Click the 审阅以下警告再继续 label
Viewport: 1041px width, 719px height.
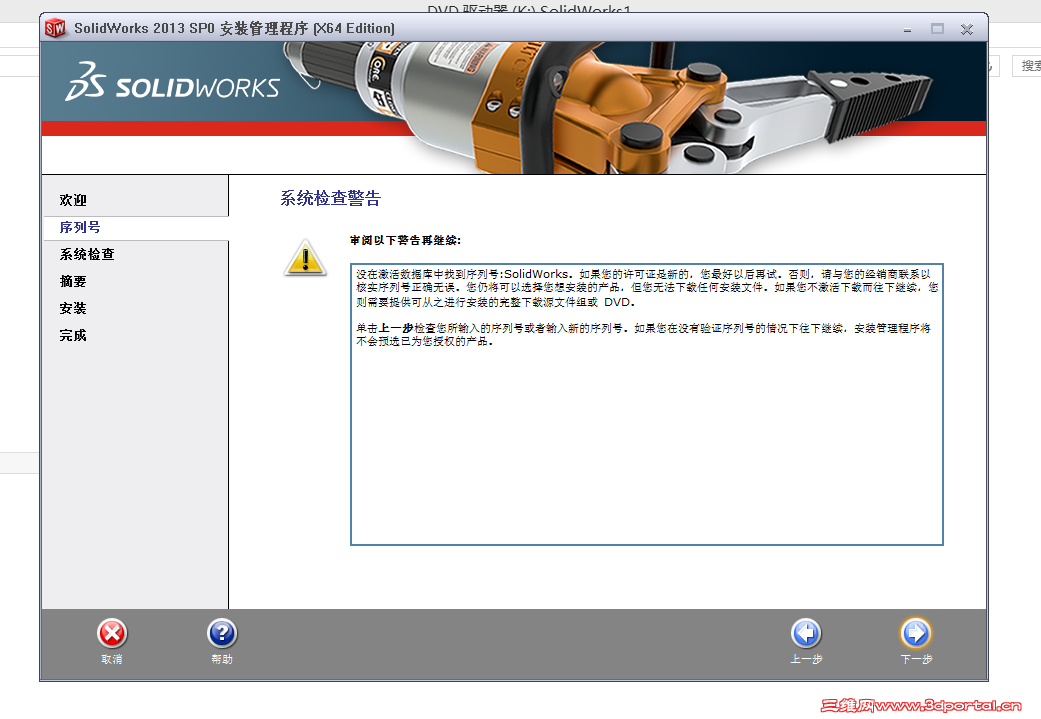pyautogui.click(x=405, y=240)
